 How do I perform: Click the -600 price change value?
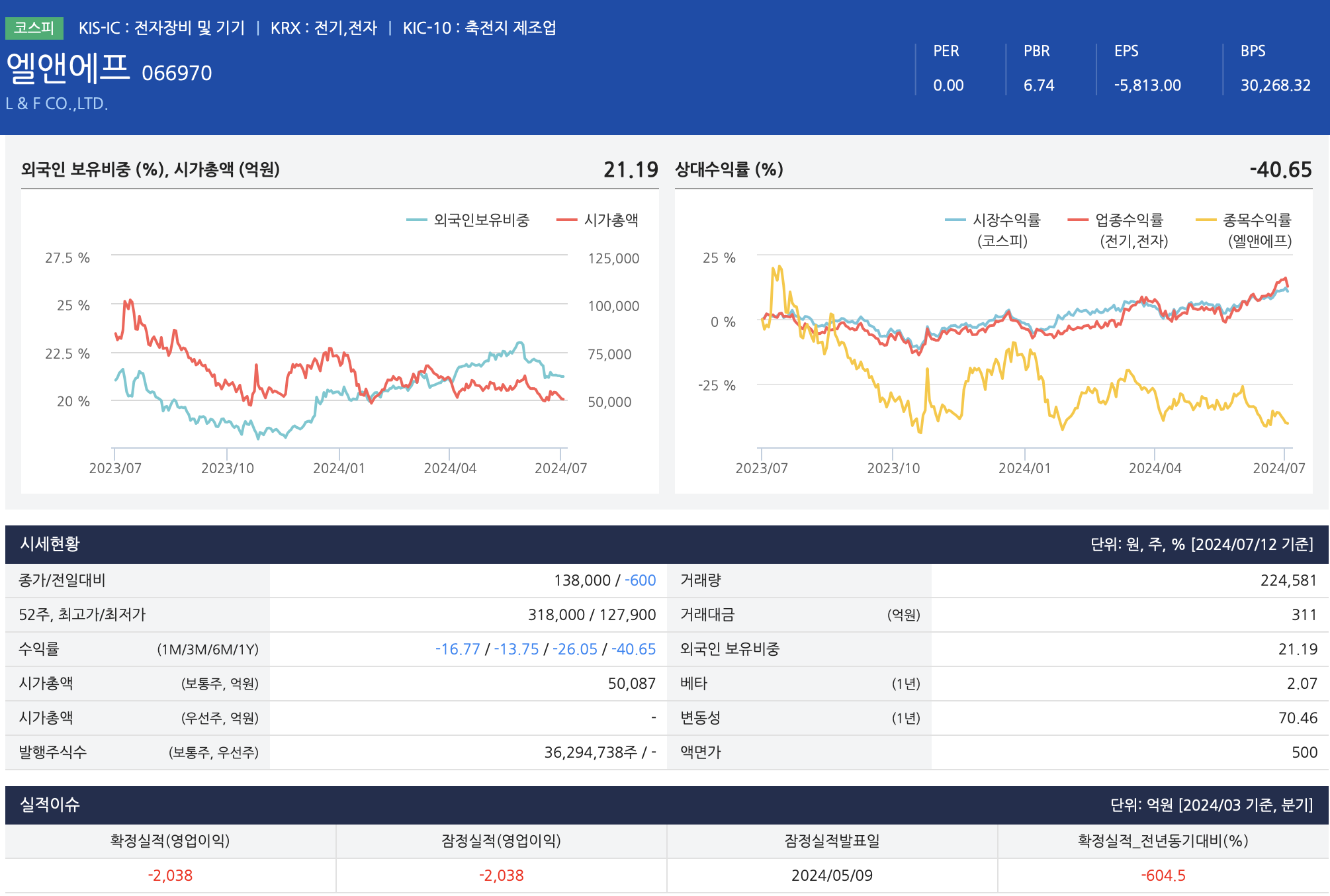640,580
